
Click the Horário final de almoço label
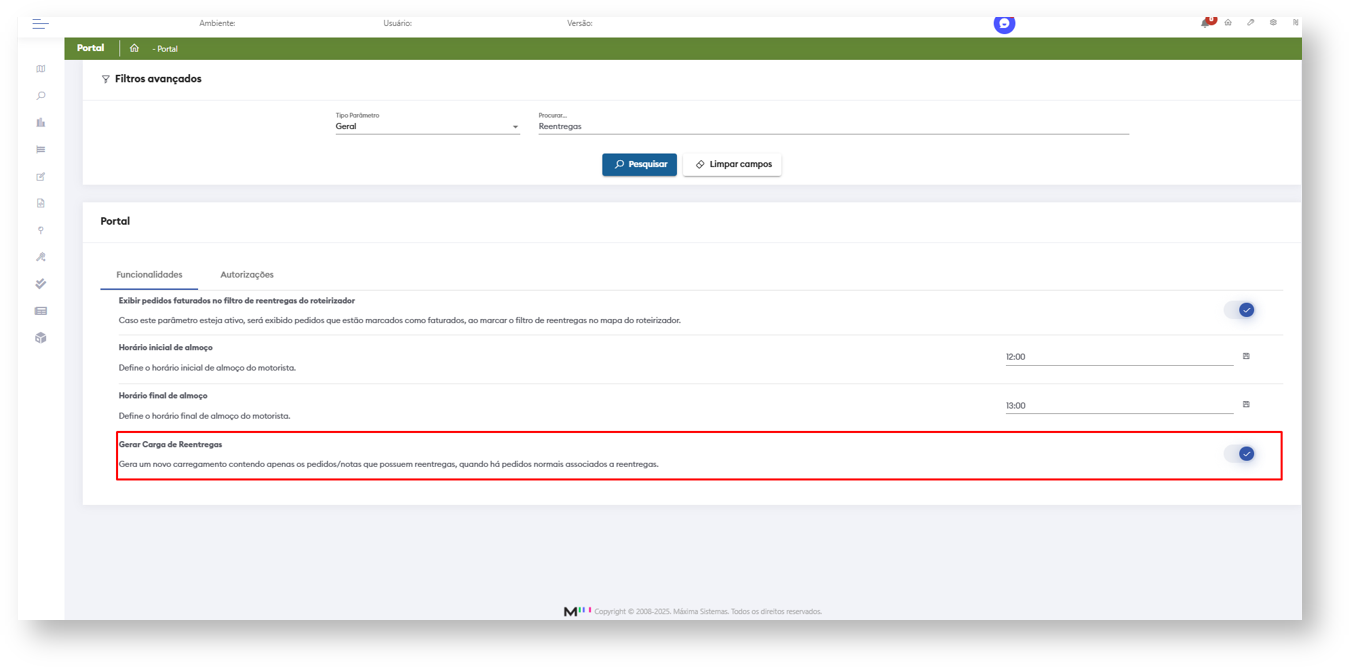pos(163,396)
